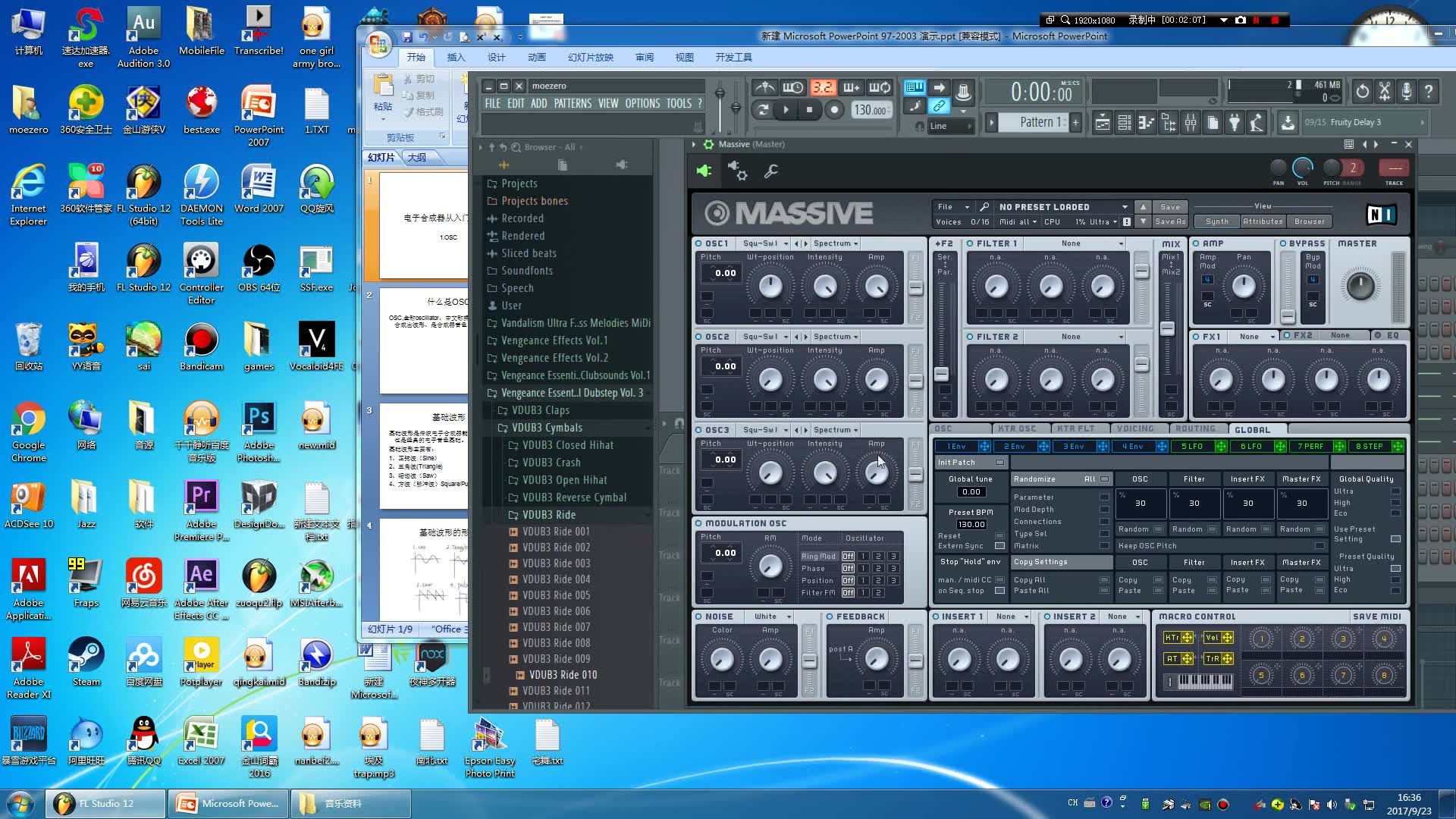The image size is (1456, 819).
Task: Open the PATTERNS menu in FL Studio
Action: (573, 104)
